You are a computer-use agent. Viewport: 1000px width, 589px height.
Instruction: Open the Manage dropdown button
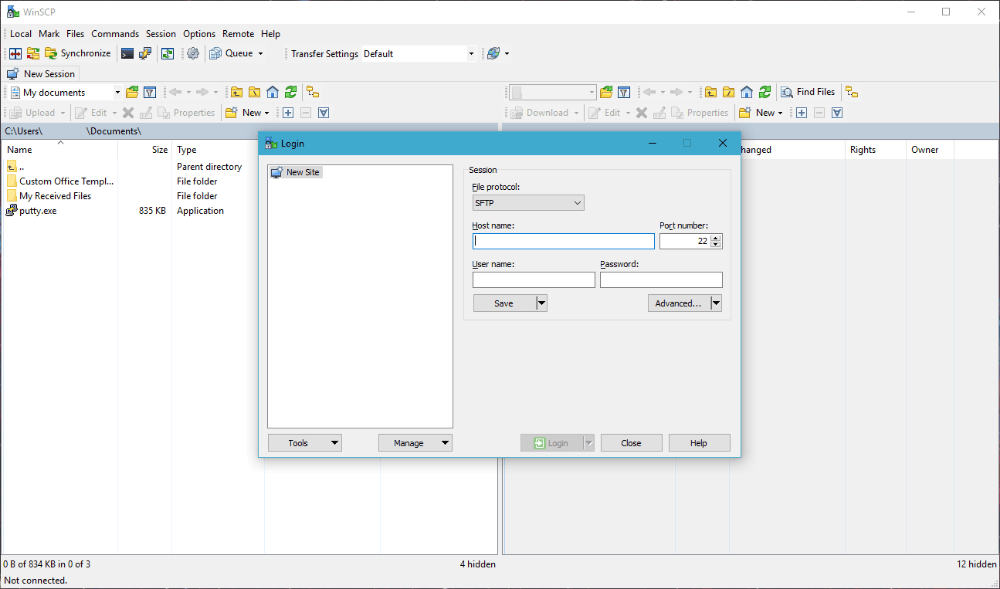[415, 443]
